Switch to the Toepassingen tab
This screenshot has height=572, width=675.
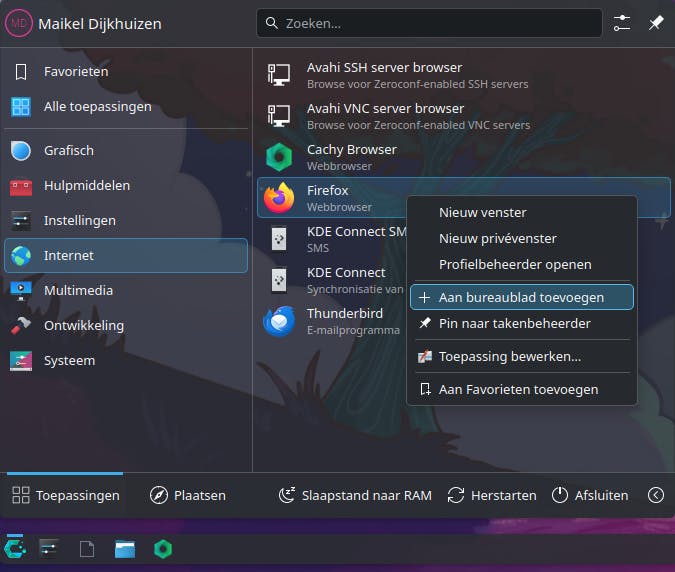65,495
